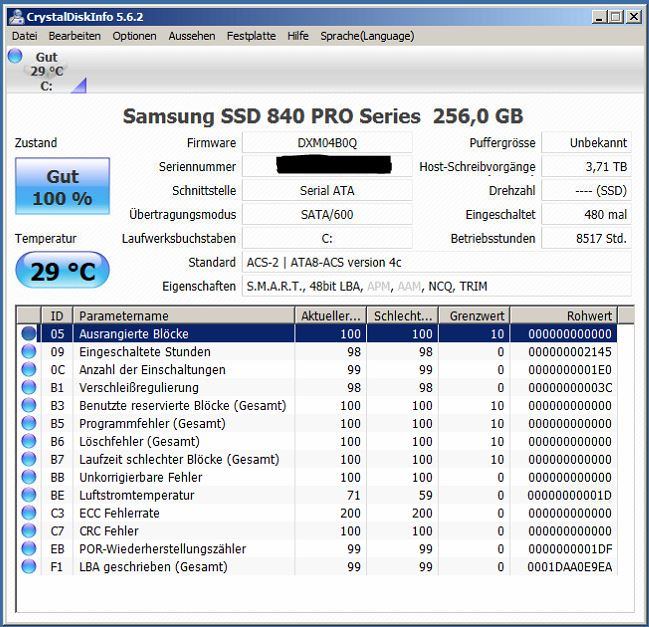649x627 pixels.
Task: Select the C: drive status orb at top
Action: 15,56
